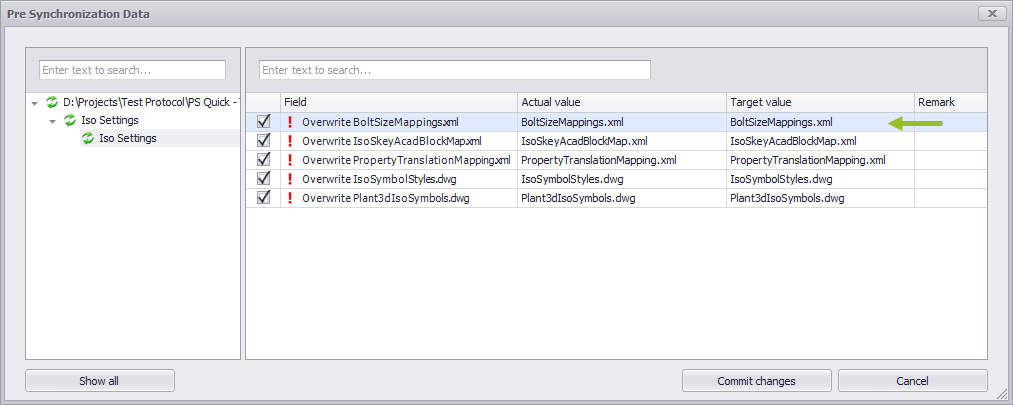Toggle checkbox for Overwrite IsoSymbolStyles.dwg
The width and height of the screenshot is (1013, 405).
point(264,179)
